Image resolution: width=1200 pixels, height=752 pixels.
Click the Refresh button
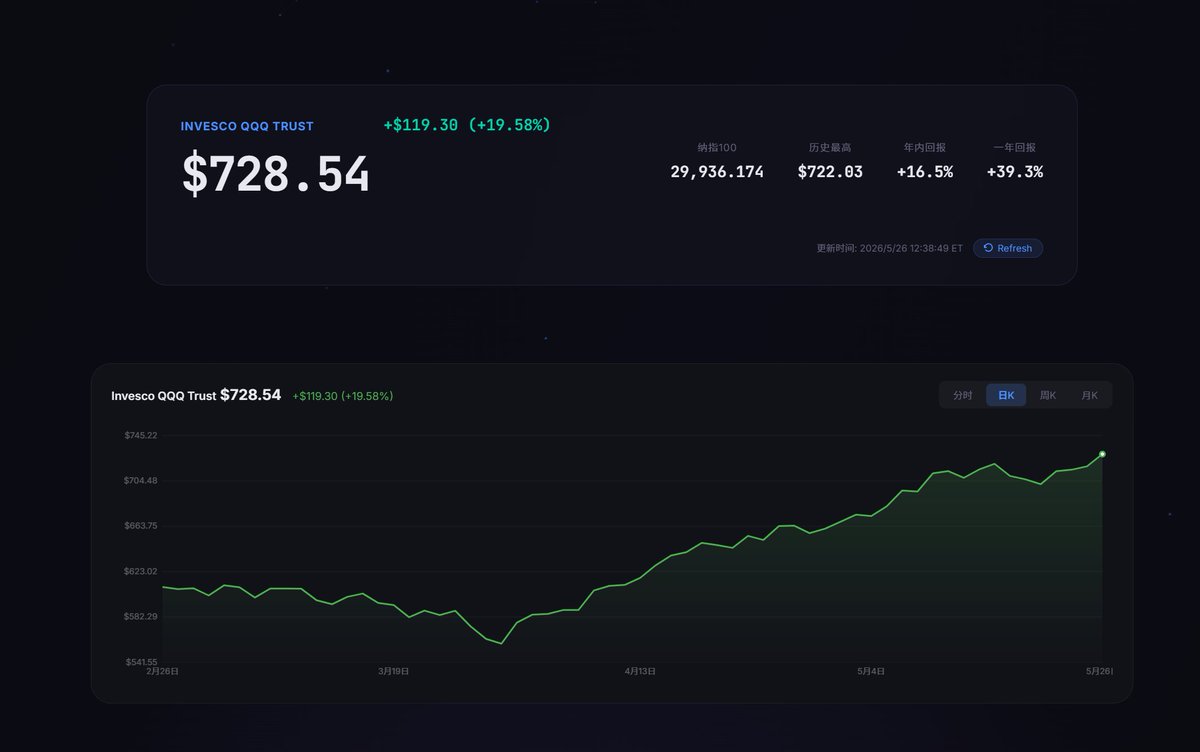coord(1008,248)
